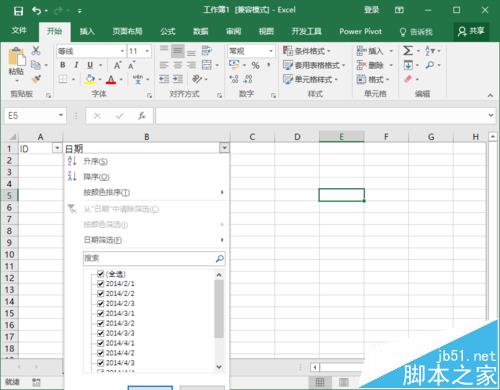Image resolution: width=500 pixels, height=390 pixels.
Task: Apply yellow fill color bucket
Action: click(x=90, y=79)
